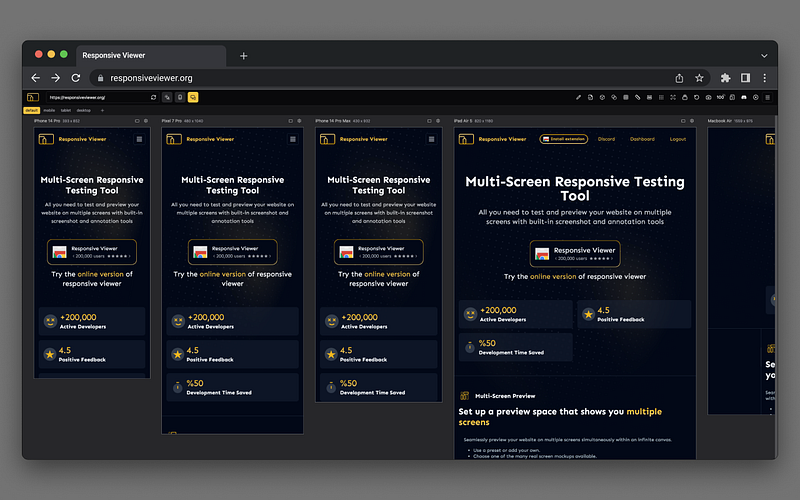Click Chrome's extensions puzzle icon
The width and height of the screenshot is (800, 500).
coord(725,78)
